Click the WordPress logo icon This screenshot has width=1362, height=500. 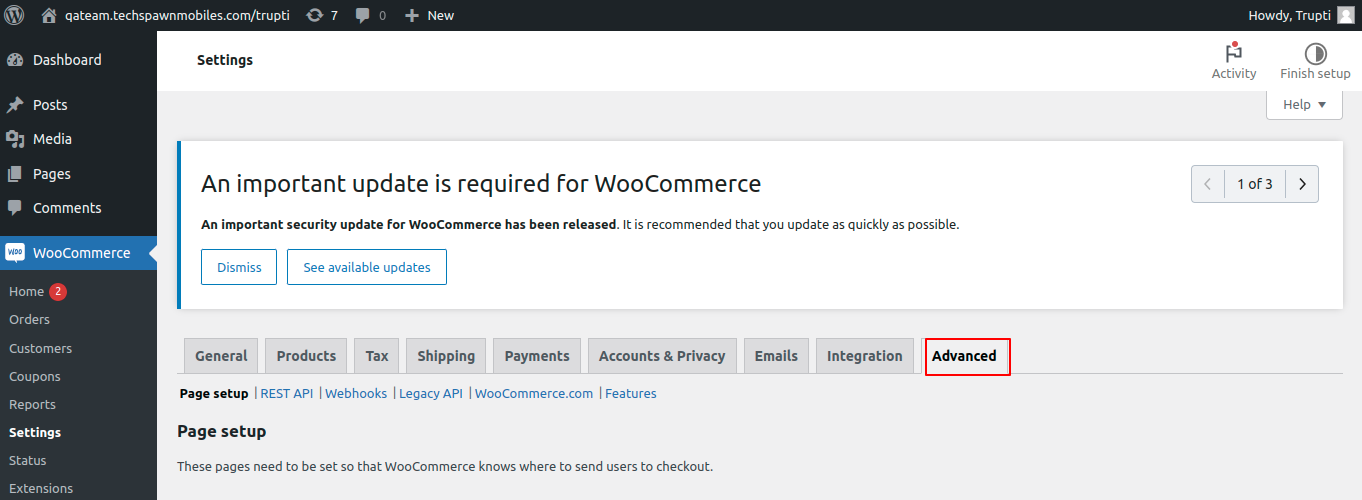[15, 15]
